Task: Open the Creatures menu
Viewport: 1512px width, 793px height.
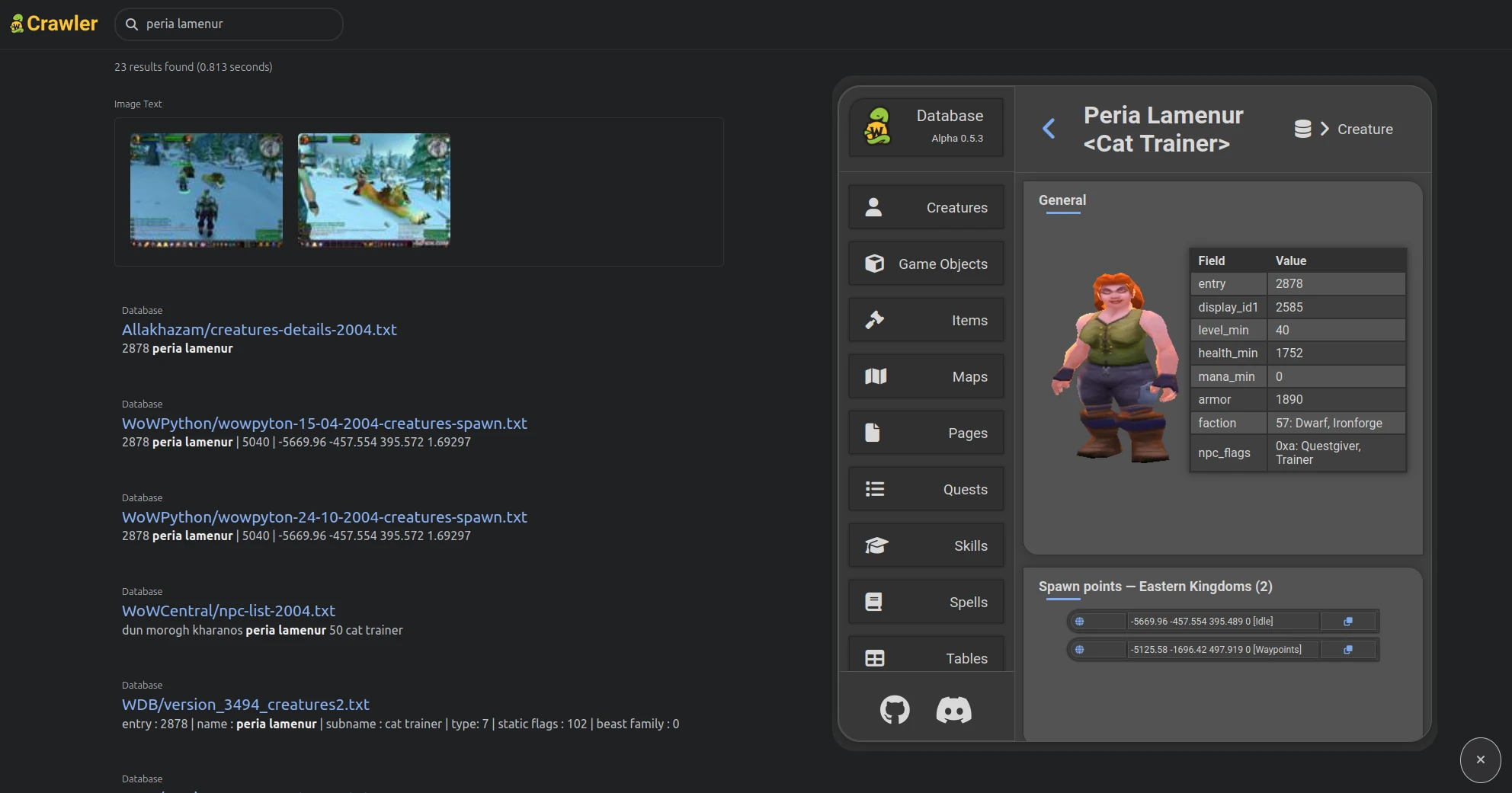Action: pyautogui.click(x=926, y=207)
